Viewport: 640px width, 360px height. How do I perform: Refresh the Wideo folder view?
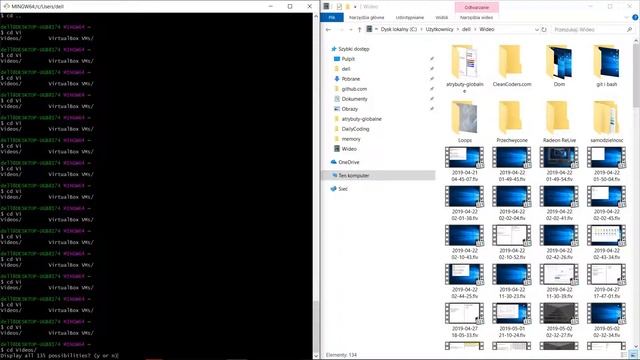(x=544, y=29)
